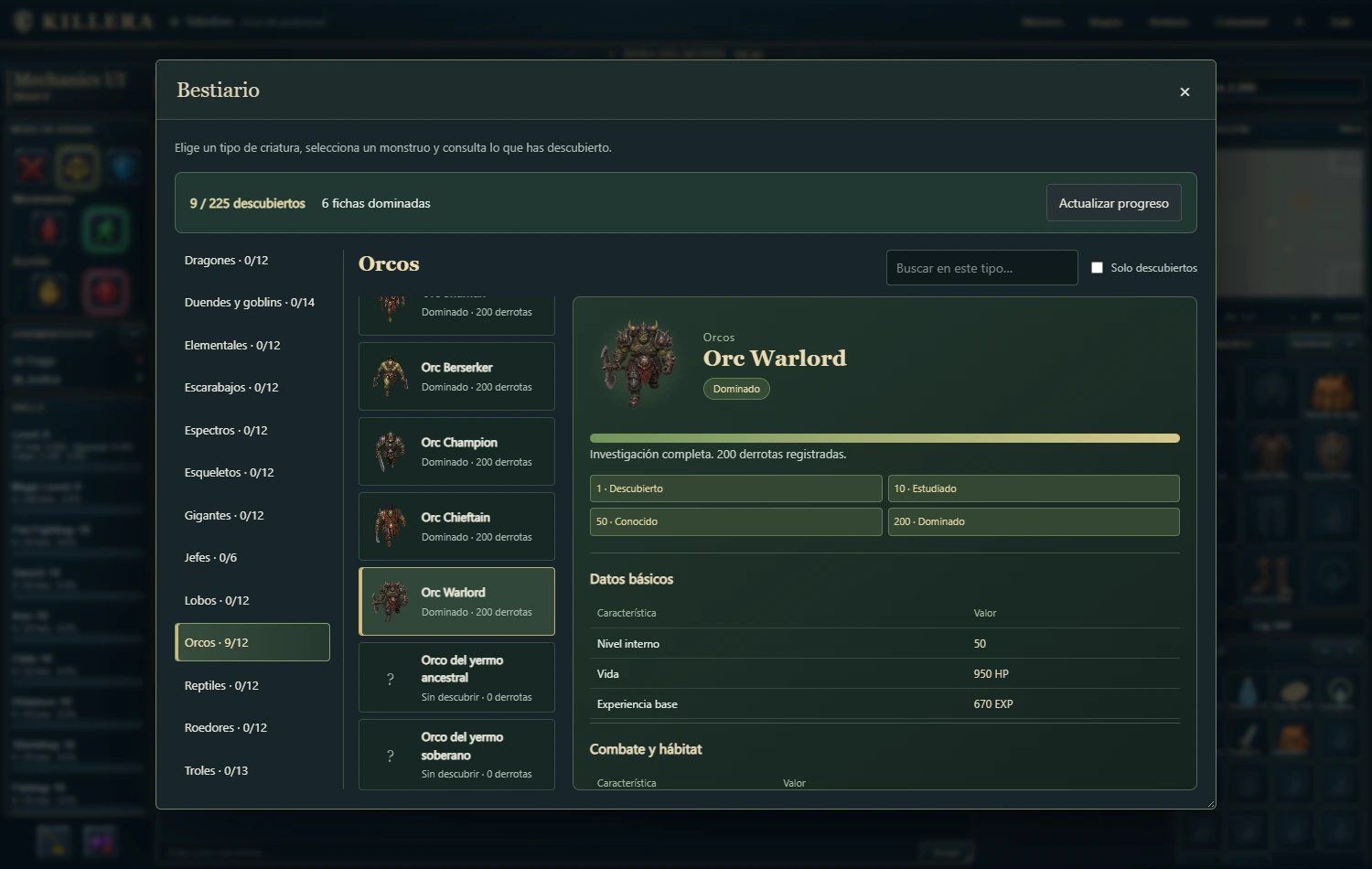Click the large Orc Warlord portrait
This screenshot has height=869, width=1372.
[x=639, y=362]
